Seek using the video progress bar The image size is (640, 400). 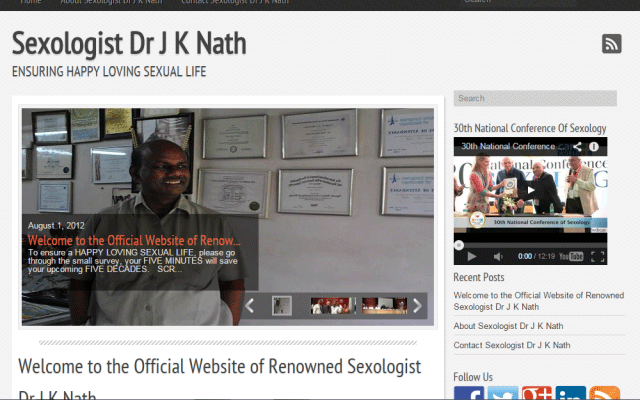pyautogui.click(x=530, y=243)
